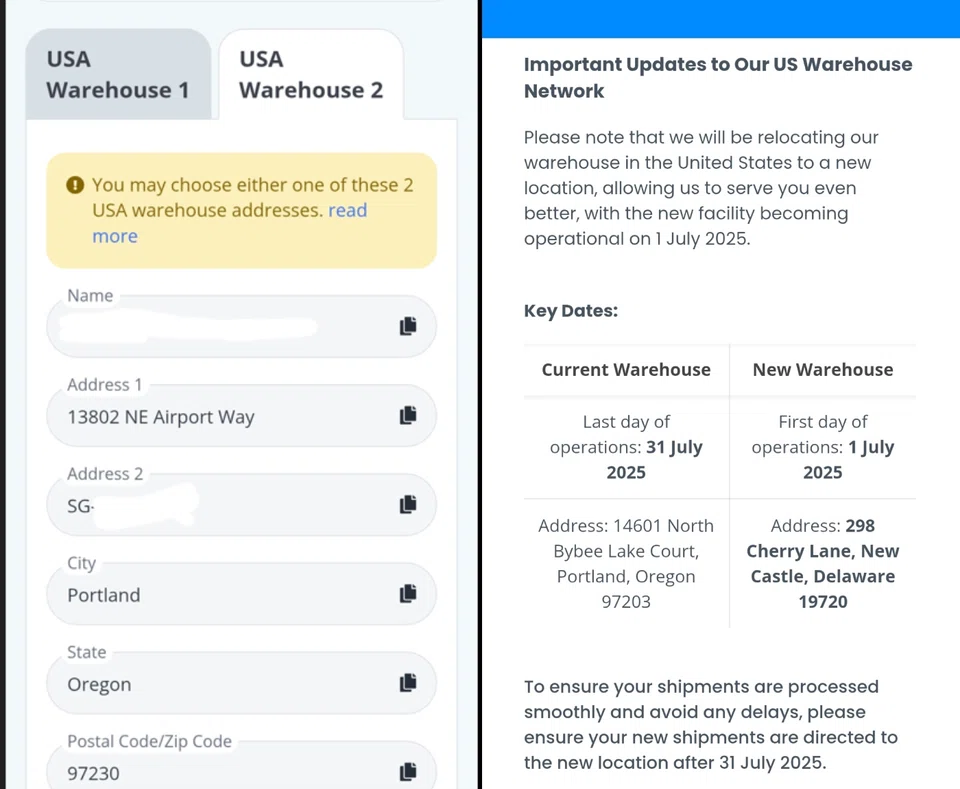Copy the City value Portland

(x=407, y=594)
